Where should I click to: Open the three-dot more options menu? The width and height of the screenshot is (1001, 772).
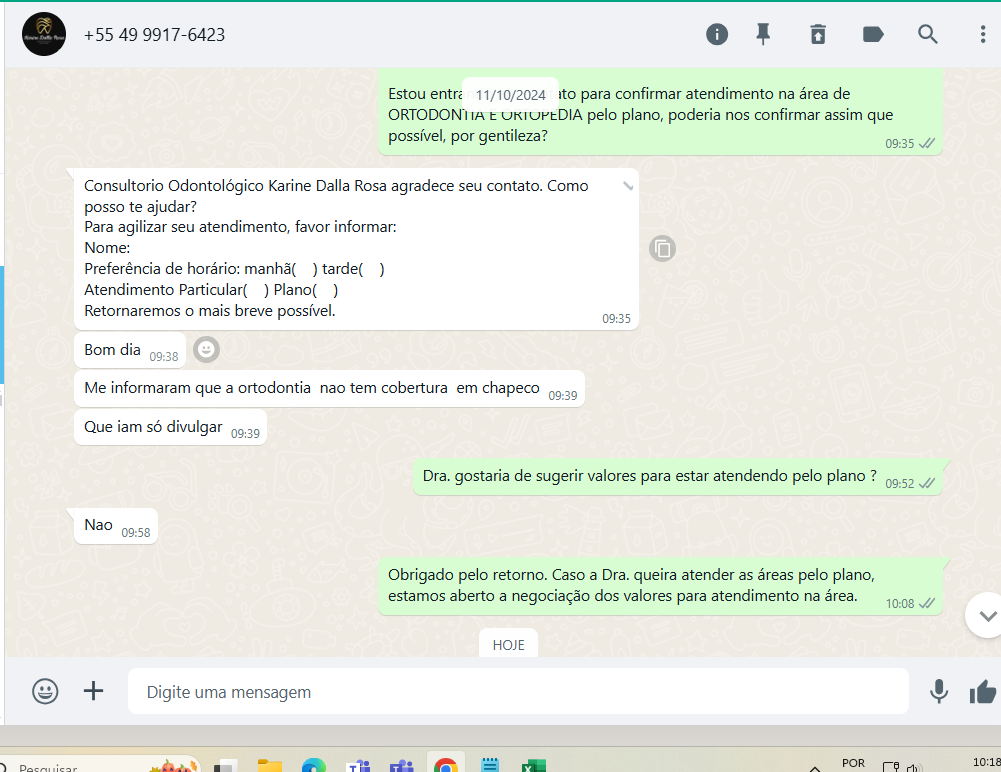click(x=983, y=35)
